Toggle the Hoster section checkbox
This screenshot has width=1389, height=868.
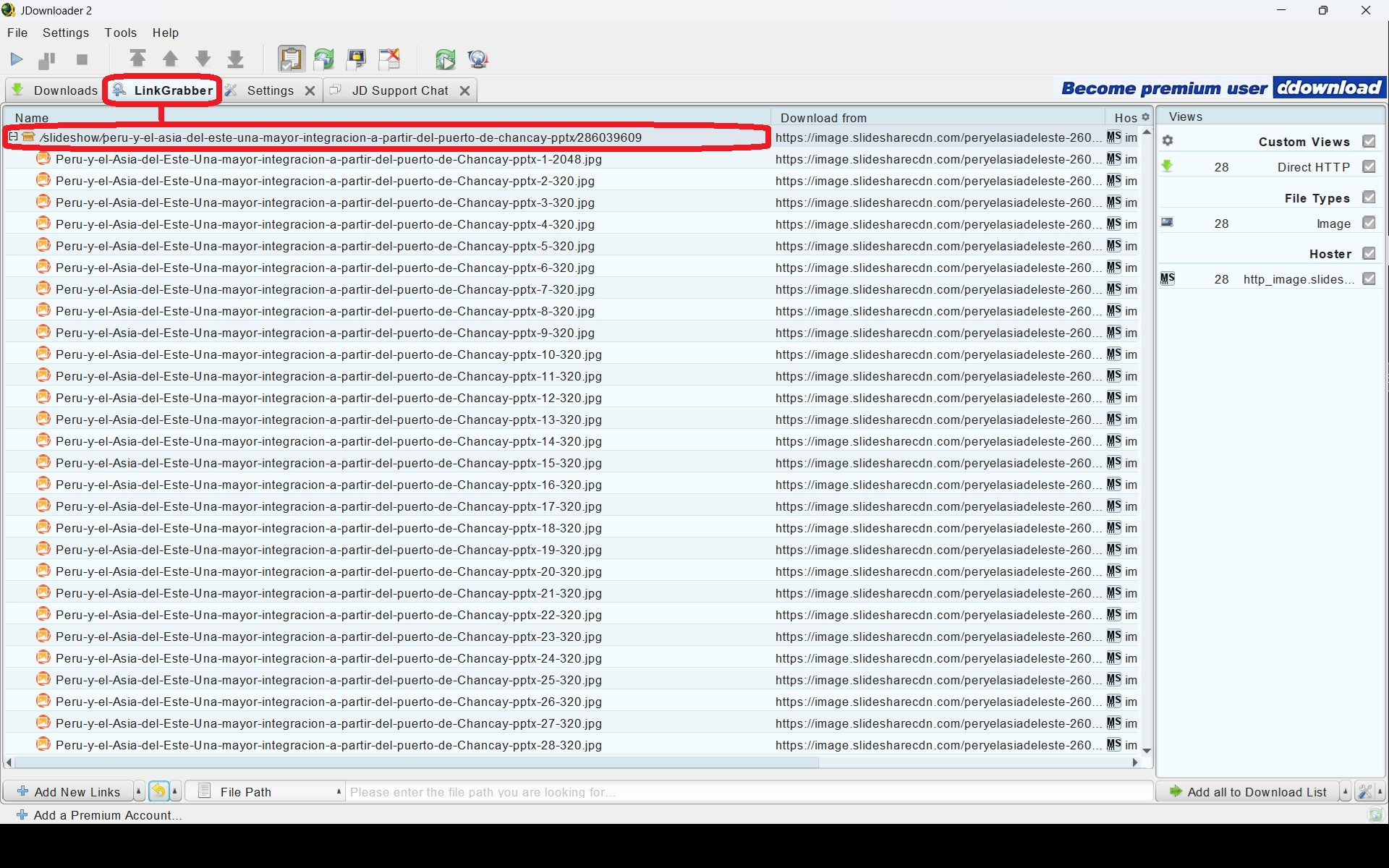pos(1368,254)
